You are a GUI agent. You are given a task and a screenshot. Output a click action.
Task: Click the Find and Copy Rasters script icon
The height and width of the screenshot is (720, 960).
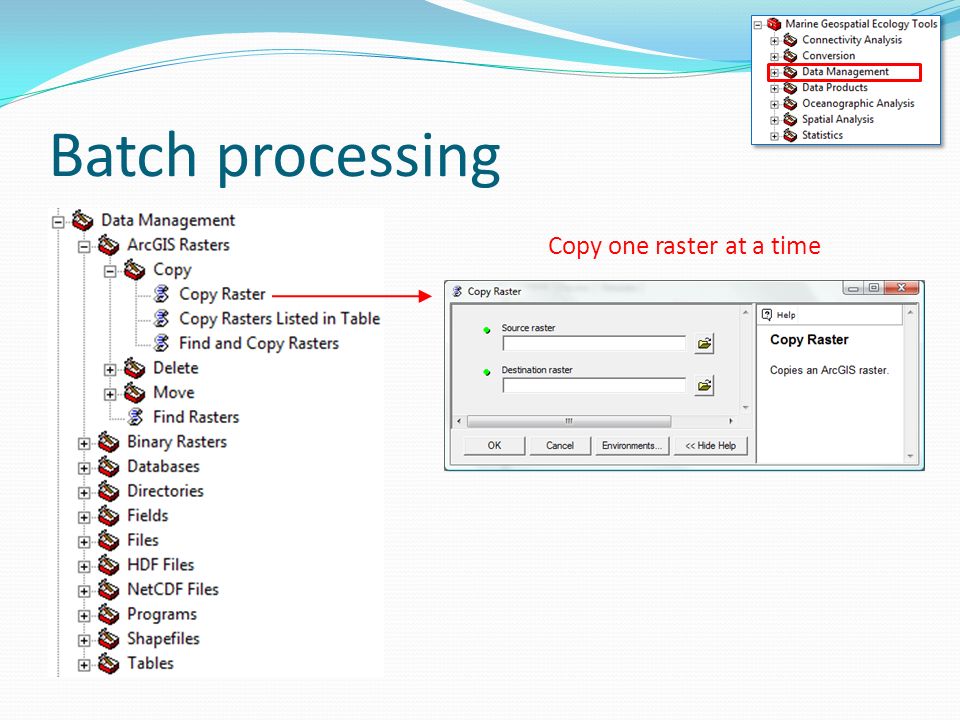pyautogui.click(x=161, y=343)
